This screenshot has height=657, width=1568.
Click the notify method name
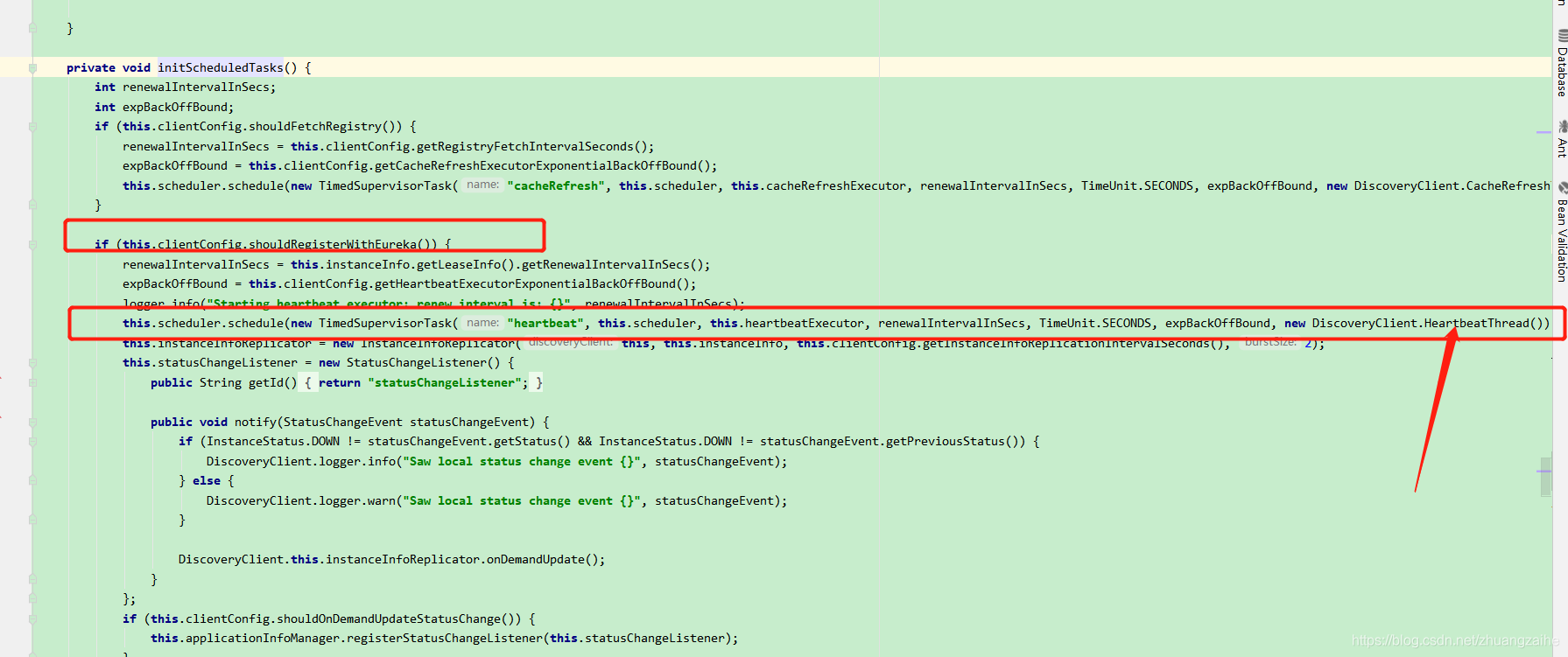(x=256, y=422)
